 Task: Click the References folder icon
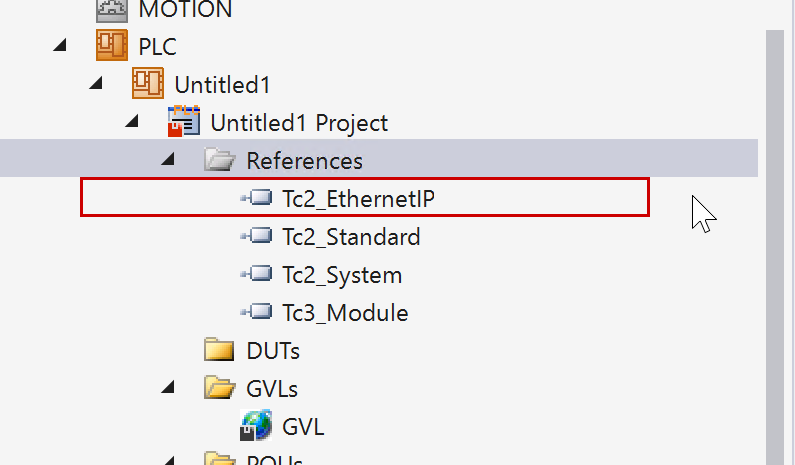[219, 160]
